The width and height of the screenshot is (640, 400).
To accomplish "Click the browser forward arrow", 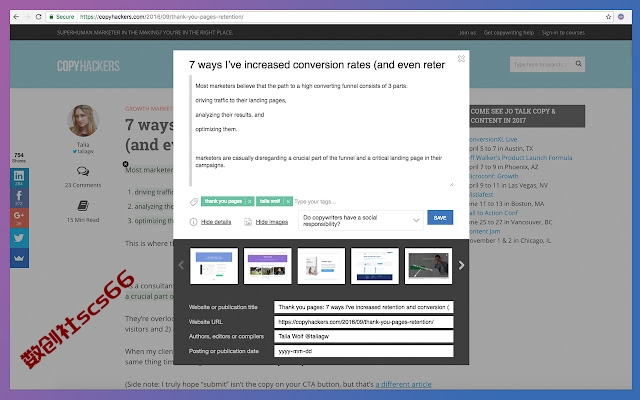I will tap(27, 17).
